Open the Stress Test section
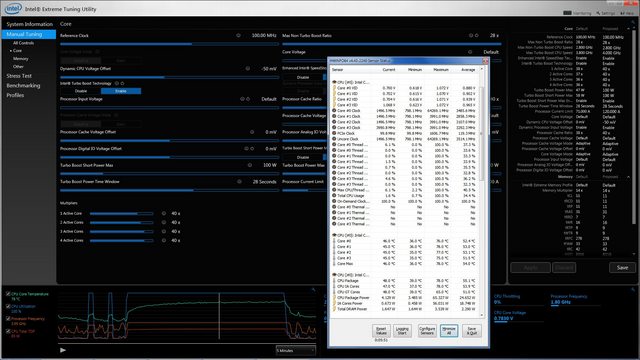The image size is (640, 360). point(19,76)
